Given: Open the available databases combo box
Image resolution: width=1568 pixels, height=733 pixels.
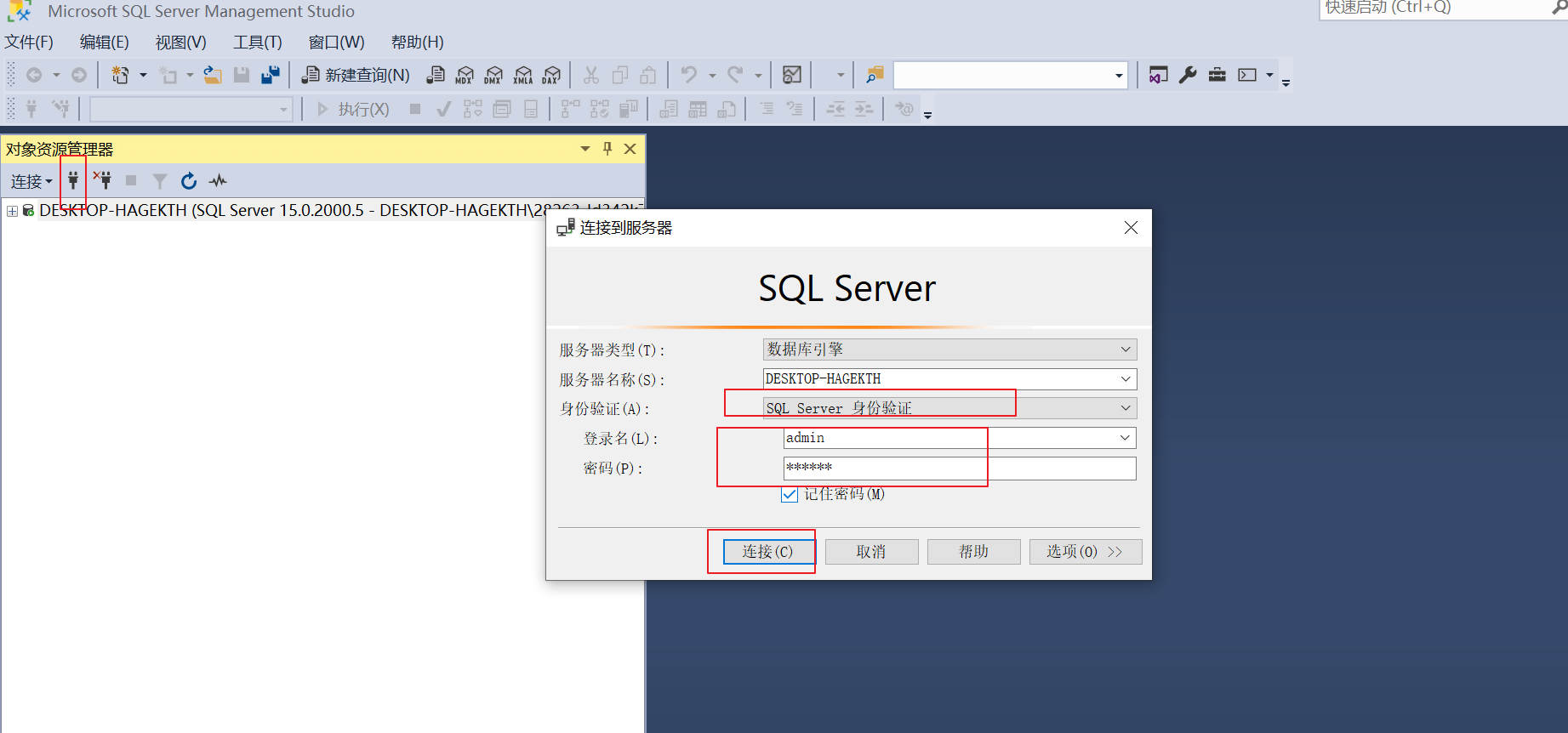Looking at the screenshot, I should coord(191,109).
